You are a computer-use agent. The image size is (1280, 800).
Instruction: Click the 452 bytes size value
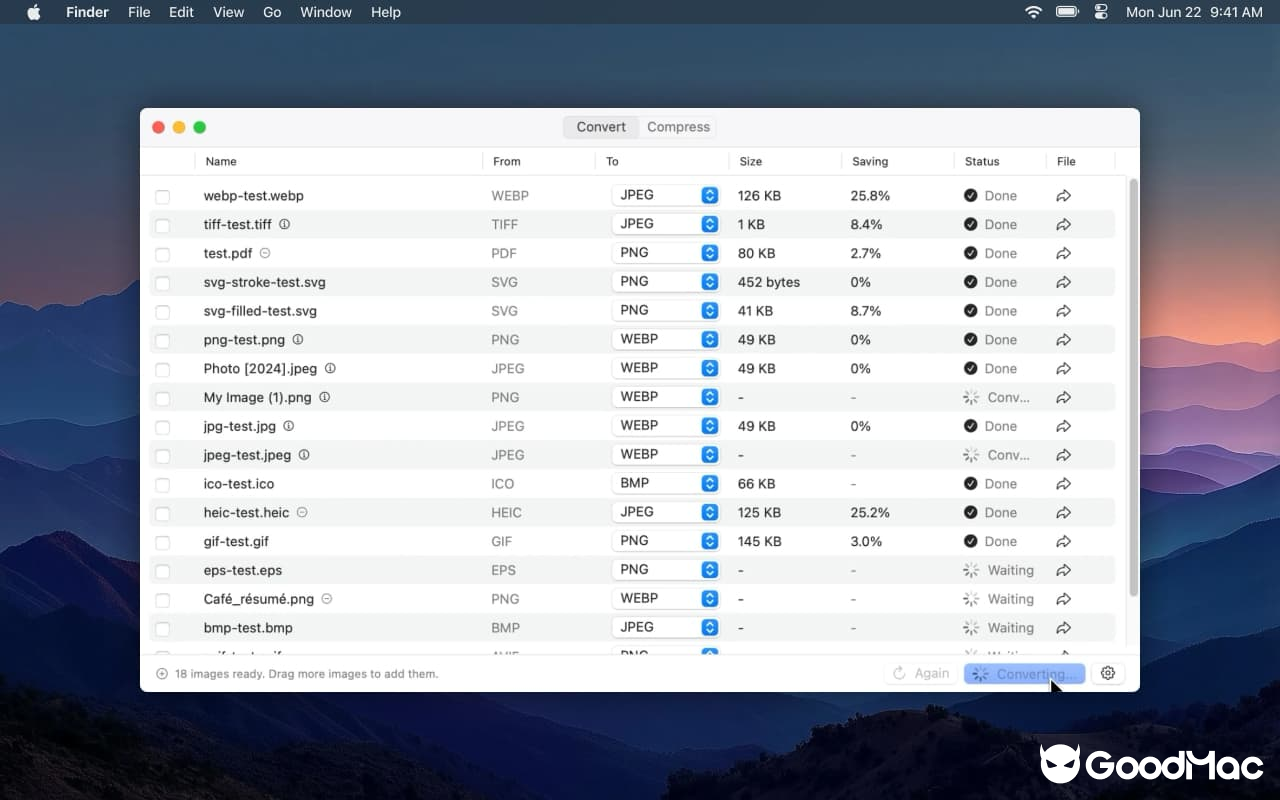(769, 282)
